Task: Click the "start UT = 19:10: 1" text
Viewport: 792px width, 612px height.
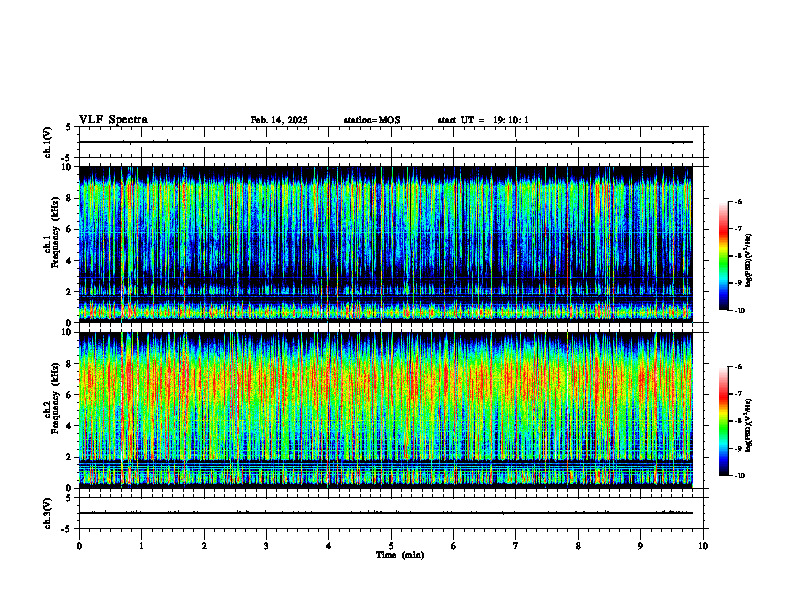Action: tap(483, 120)
